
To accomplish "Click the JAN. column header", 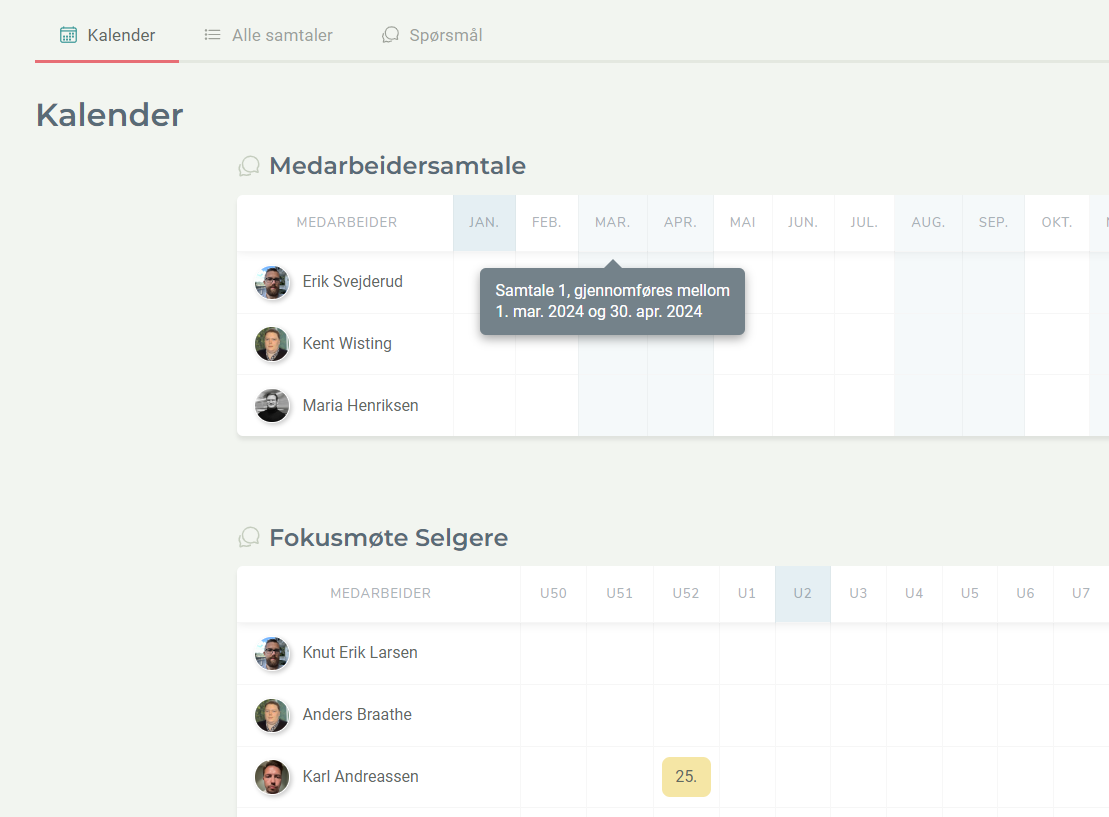I will 484,223.
